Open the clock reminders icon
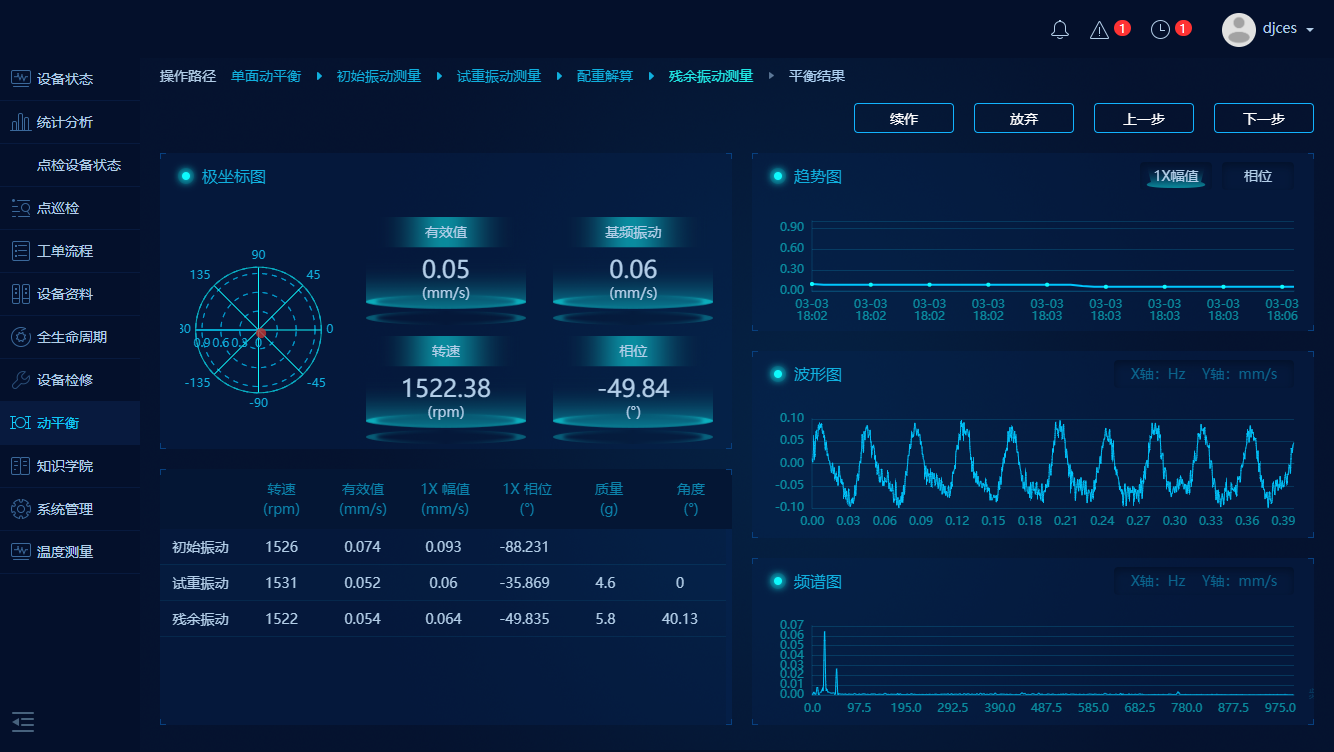The image size is (1334, 752). [x=1160, y=30]
